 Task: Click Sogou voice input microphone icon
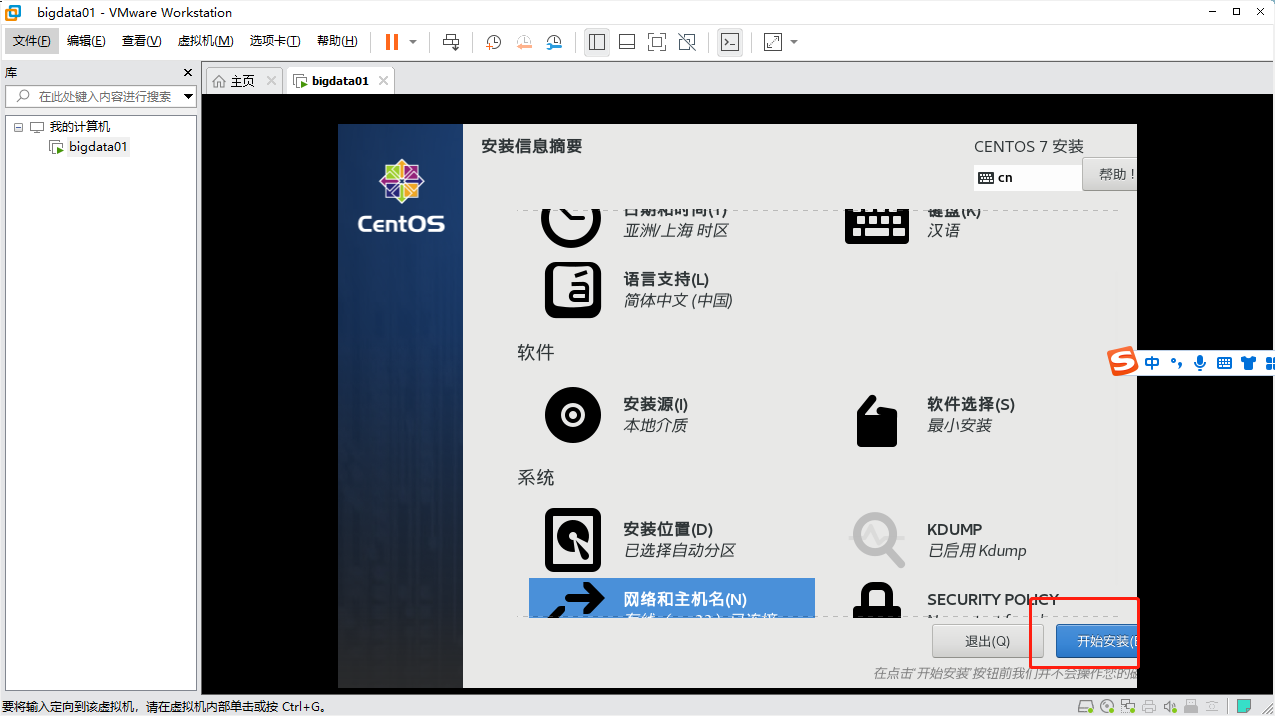(1200, 363)
